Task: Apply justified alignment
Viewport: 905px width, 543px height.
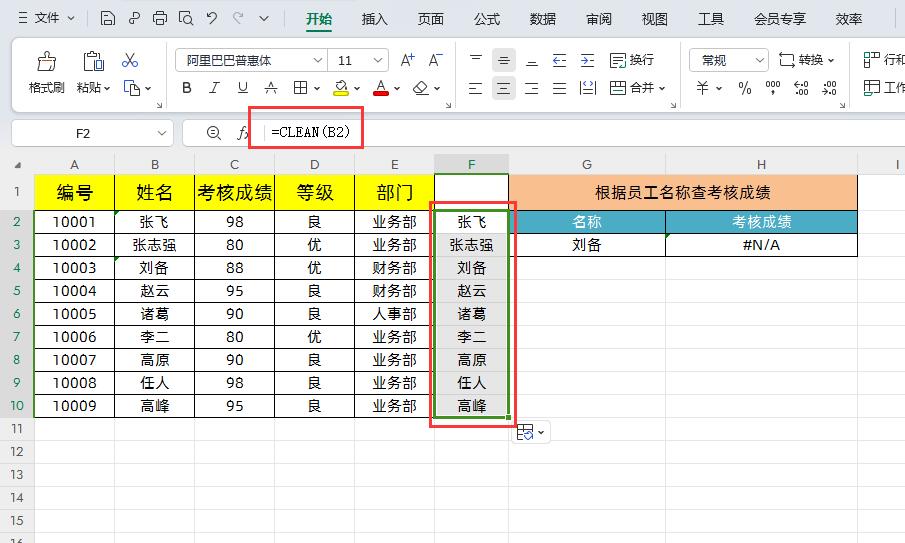Action: point(559,88)
